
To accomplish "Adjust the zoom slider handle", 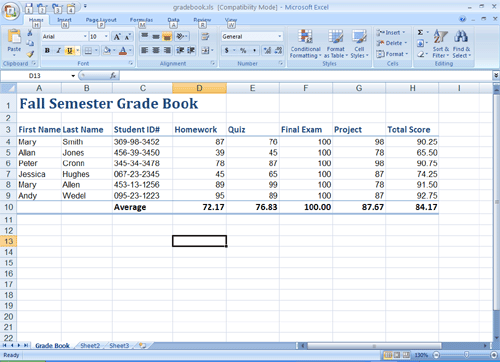I will 466,355.
